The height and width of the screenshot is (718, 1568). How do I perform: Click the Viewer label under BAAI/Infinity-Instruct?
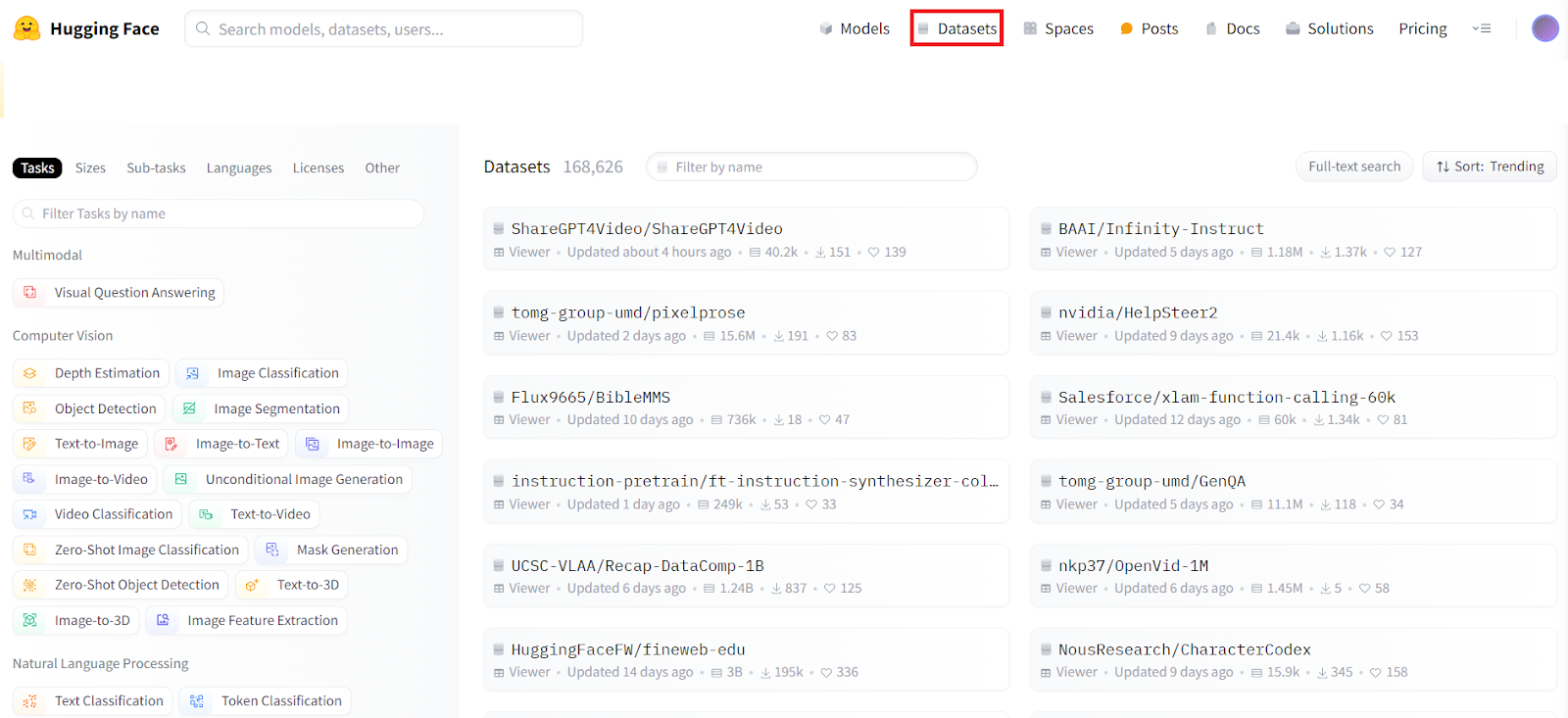(x=1076, y=252)
